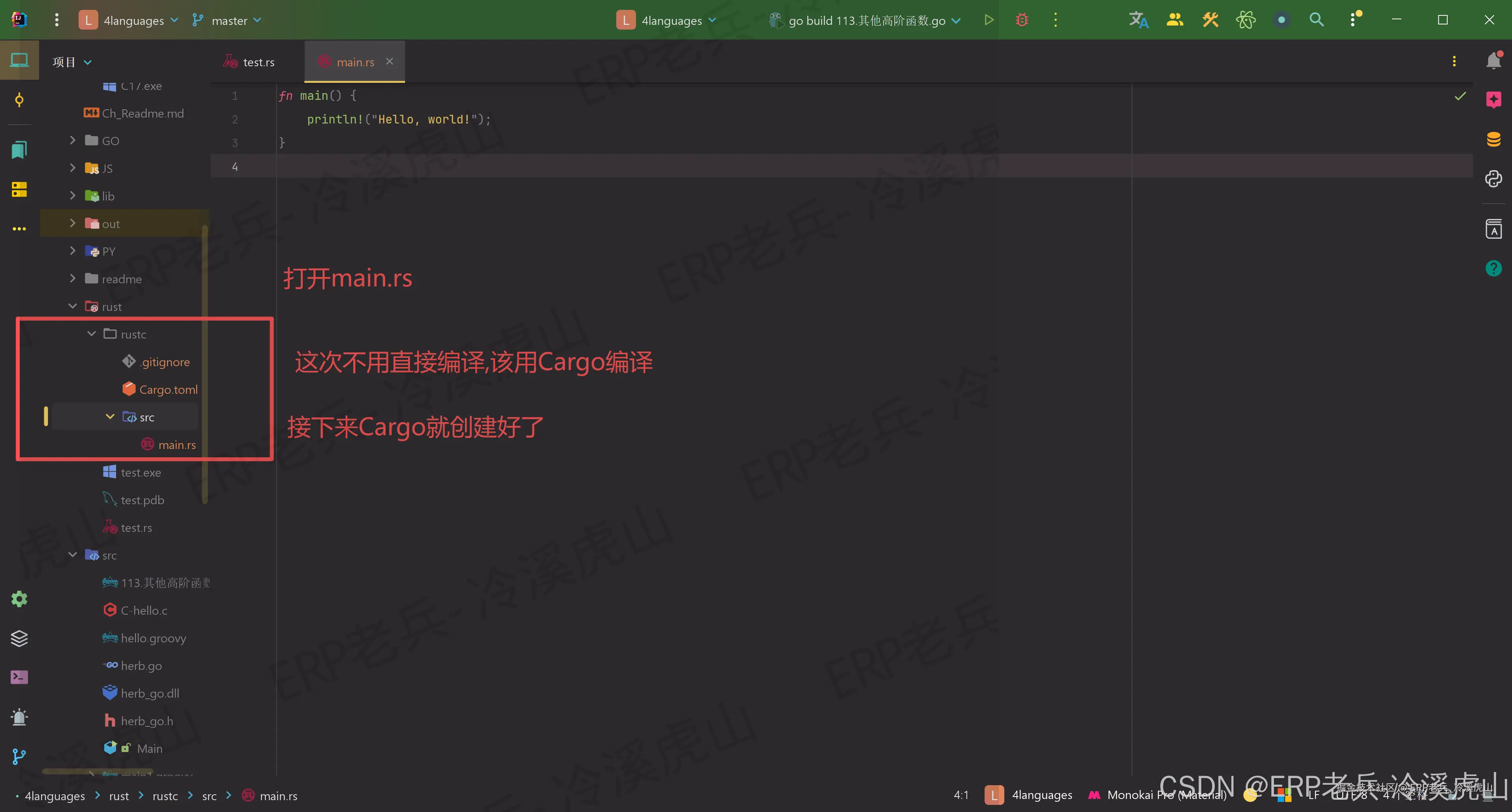Click the green Run button
This screenshot has width=1512, height=812.
pyautogui.click(x=989, y=20)
